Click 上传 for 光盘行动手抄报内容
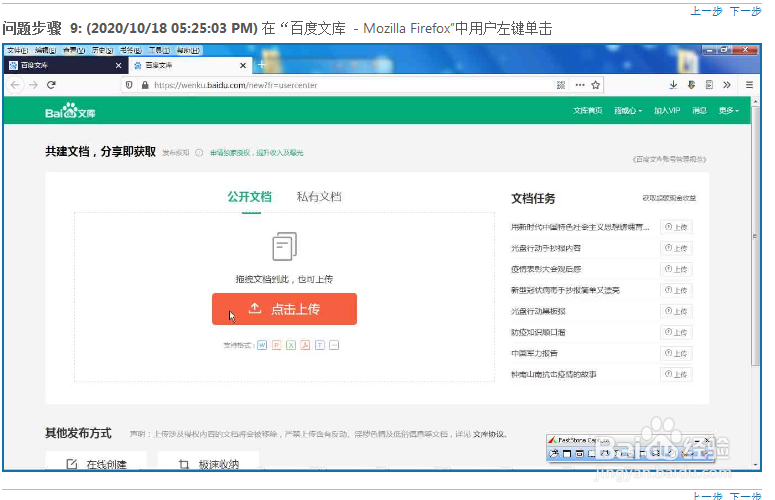Screen dimensions: 775x500 (676, 248)
